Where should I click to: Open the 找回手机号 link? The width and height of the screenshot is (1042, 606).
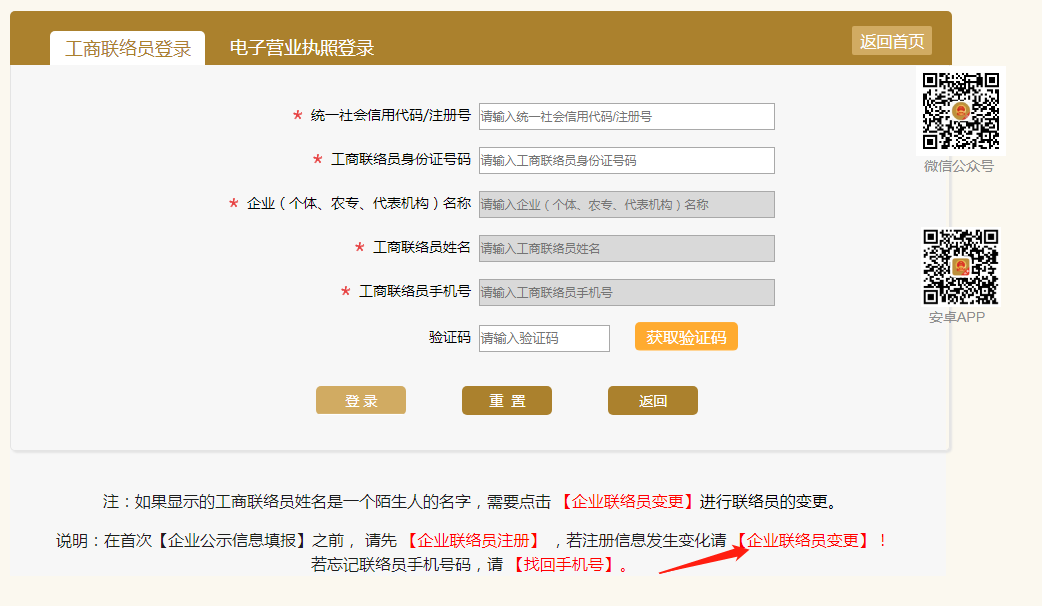coord(564,565)
